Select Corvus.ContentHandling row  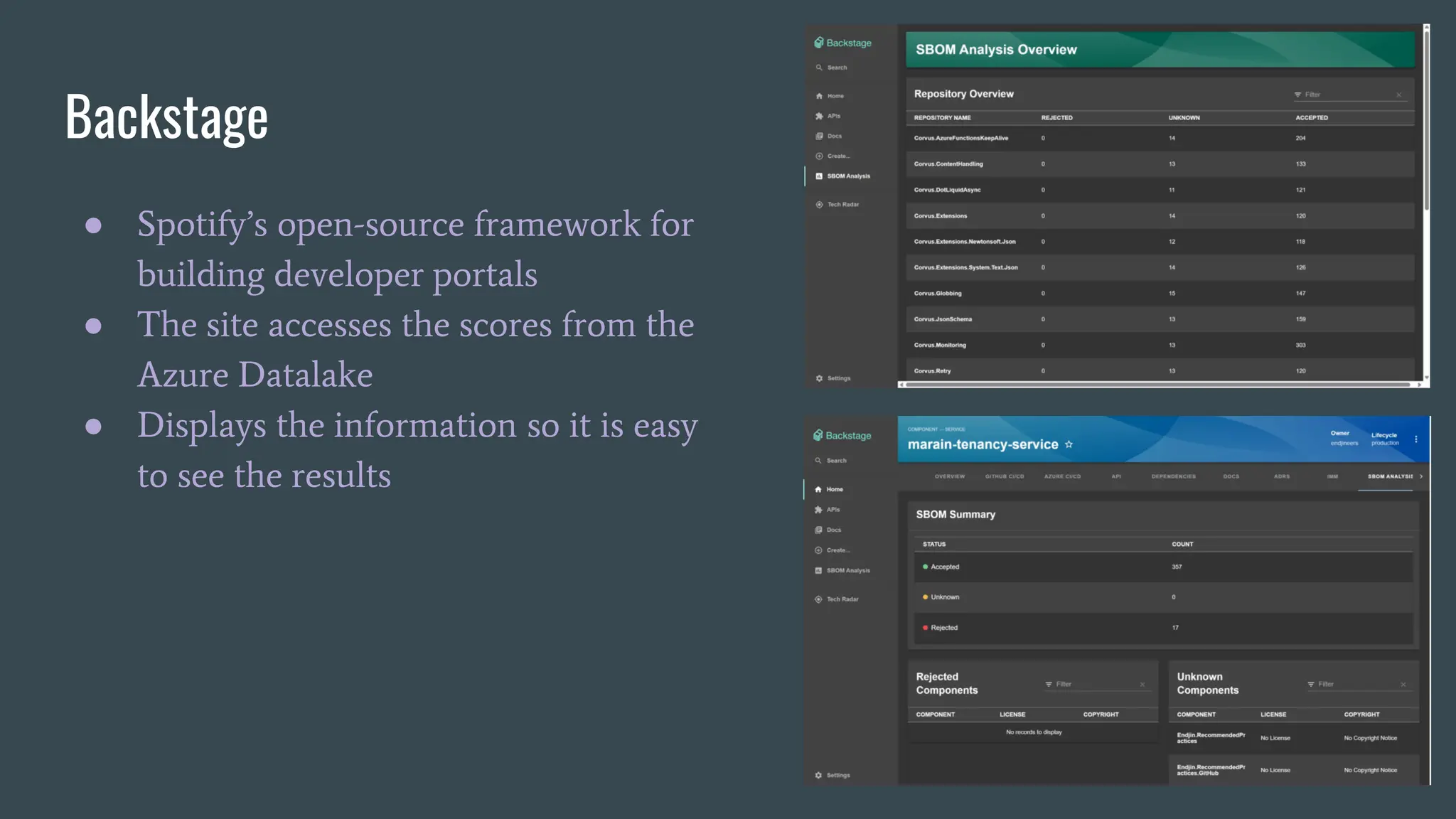(1160, 164)
